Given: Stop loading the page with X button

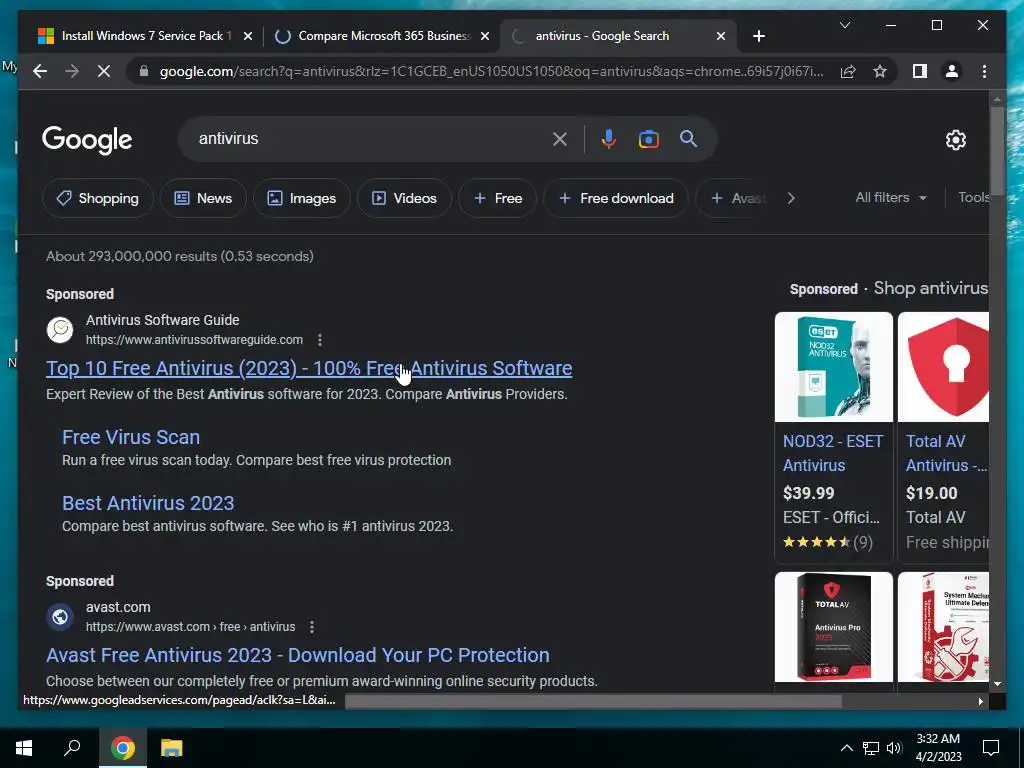Looking at the screenshot, I should (x=104, y=71).
